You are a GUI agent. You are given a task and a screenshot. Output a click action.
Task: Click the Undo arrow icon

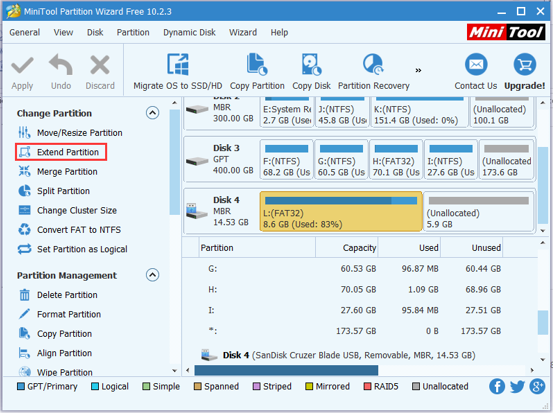61,65
